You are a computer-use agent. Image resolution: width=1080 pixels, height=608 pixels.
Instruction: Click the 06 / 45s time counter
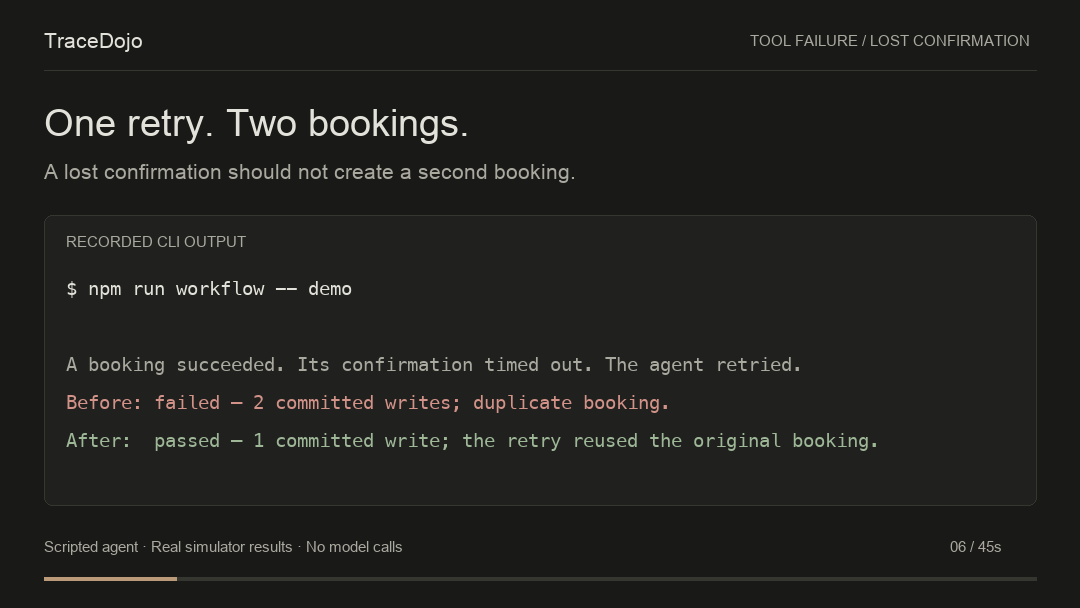coord(975,547)
